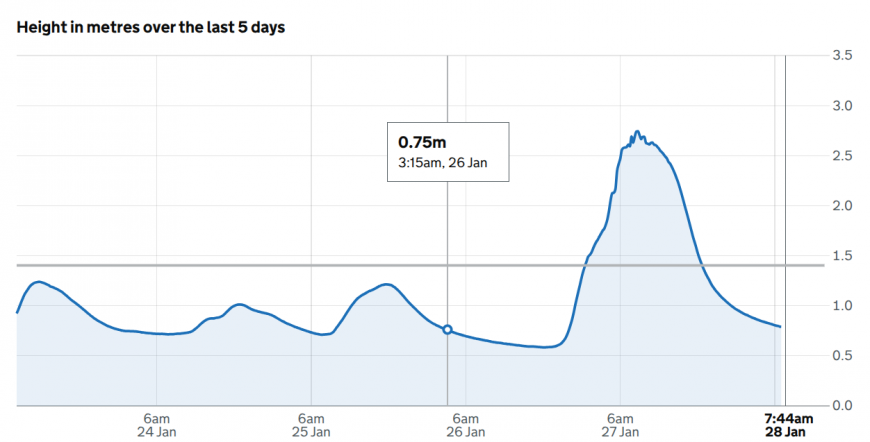
Task: Click the grey horizontal threshold line
Action: (x=300, y=265)
